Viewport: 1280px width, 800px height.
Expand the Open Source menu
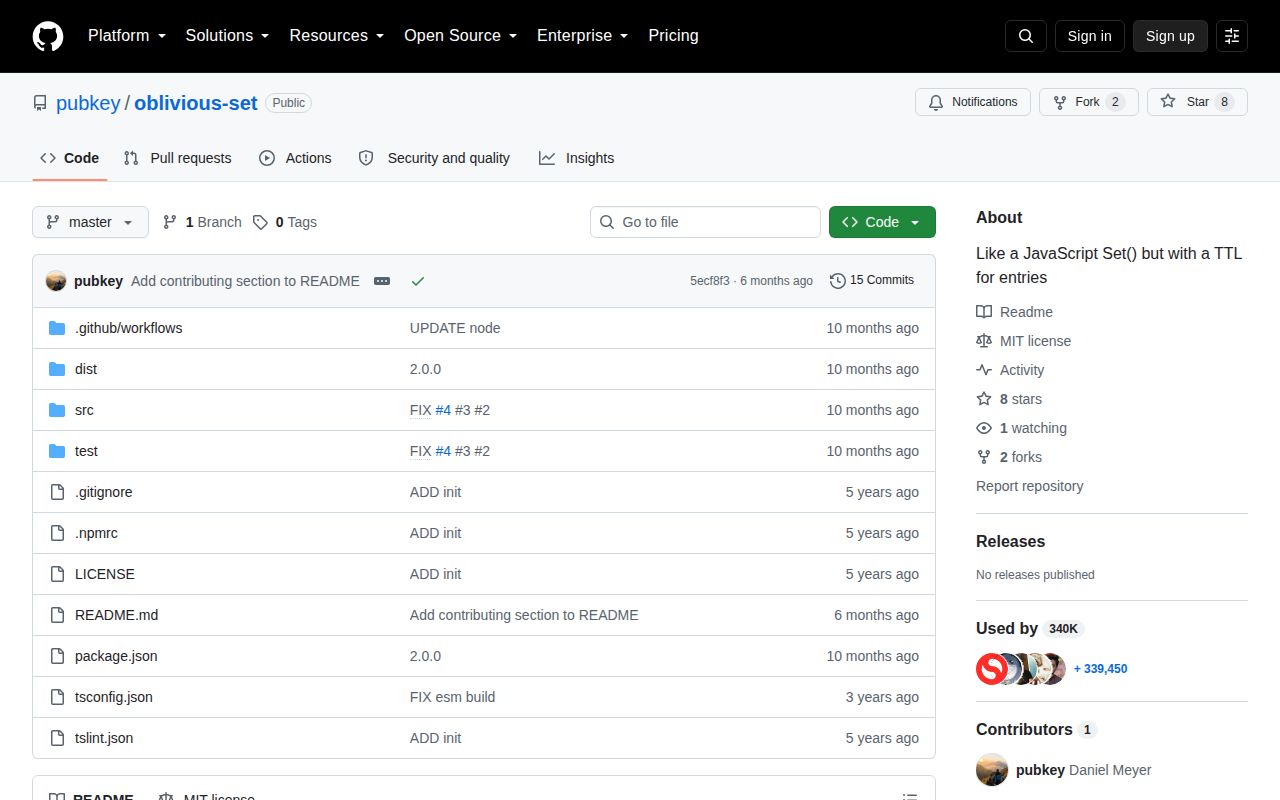coord(461,36)
